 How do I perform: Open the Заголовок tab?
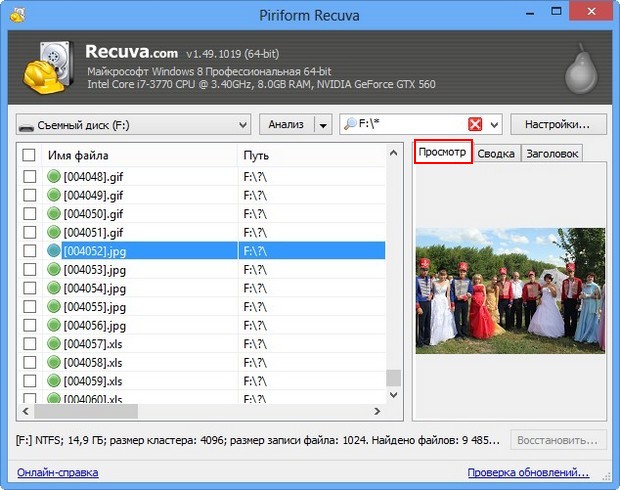click(552, 154)
